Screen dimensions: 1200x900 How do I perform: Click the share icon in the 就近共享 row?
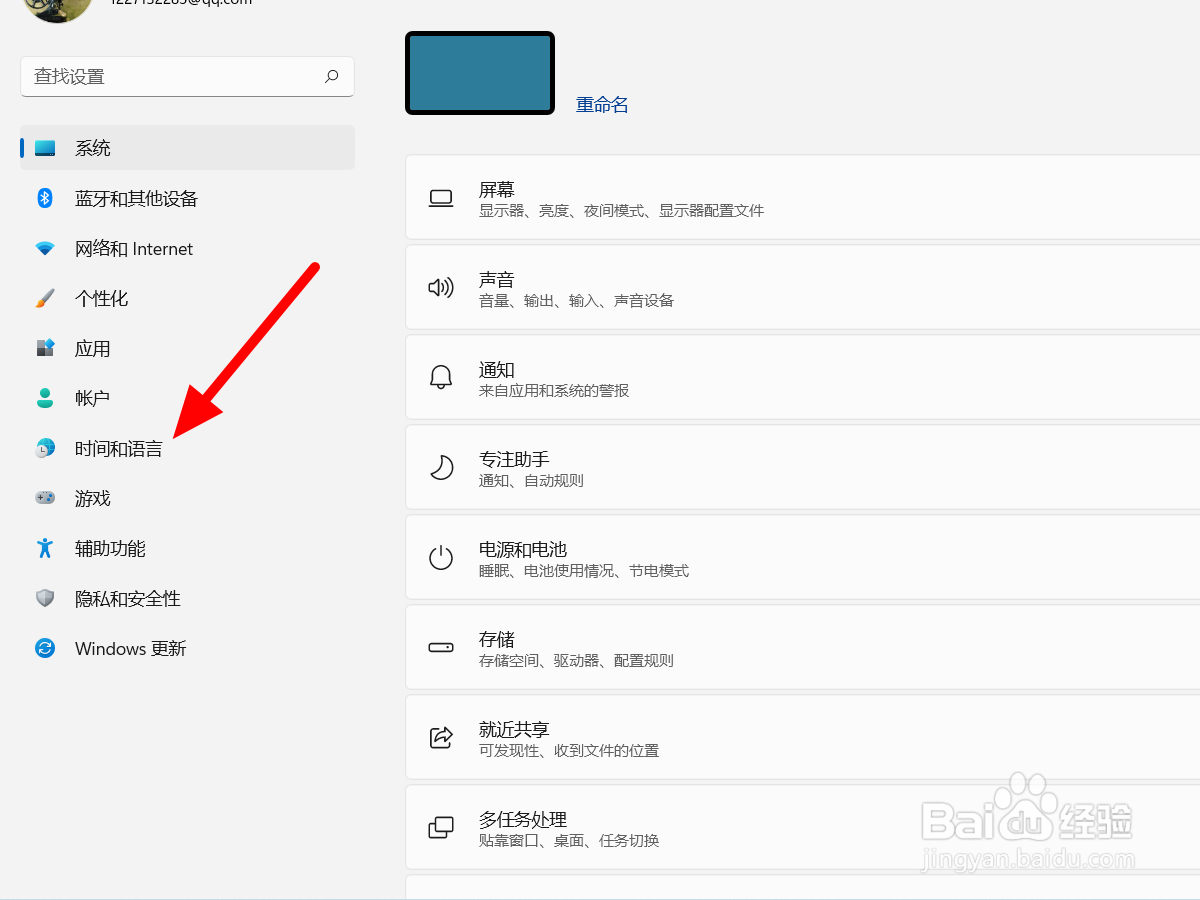click(441, 737)
